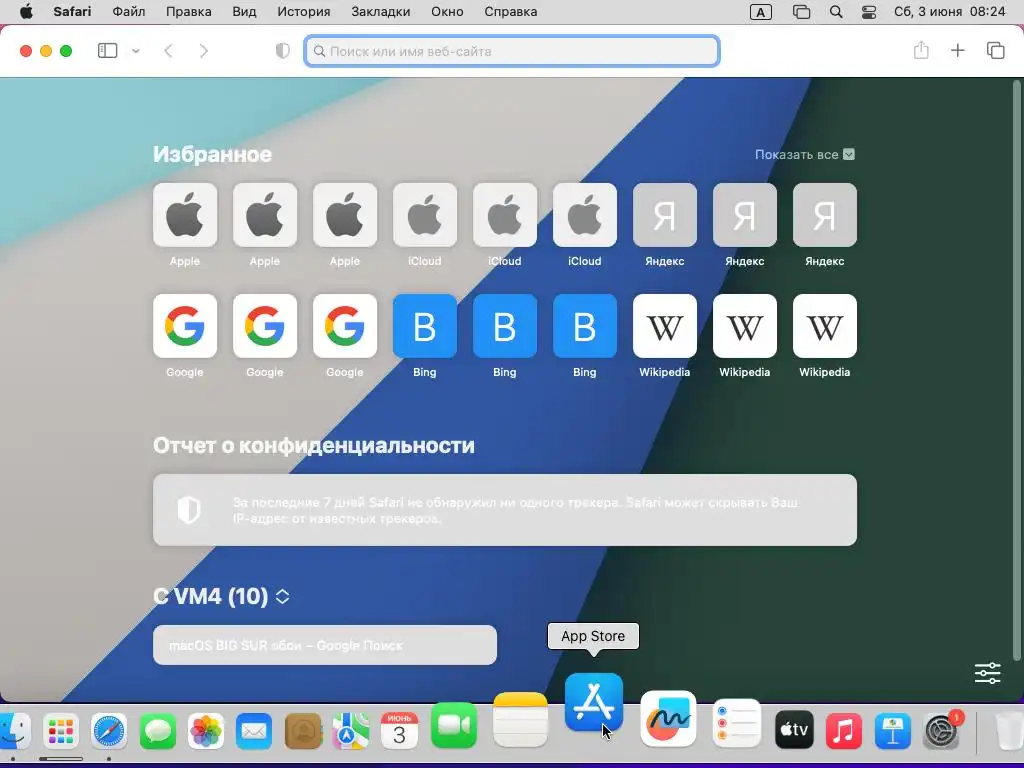Toggle the Safari sidebar button
The image size is (1024, 768).
click(107, 51)
